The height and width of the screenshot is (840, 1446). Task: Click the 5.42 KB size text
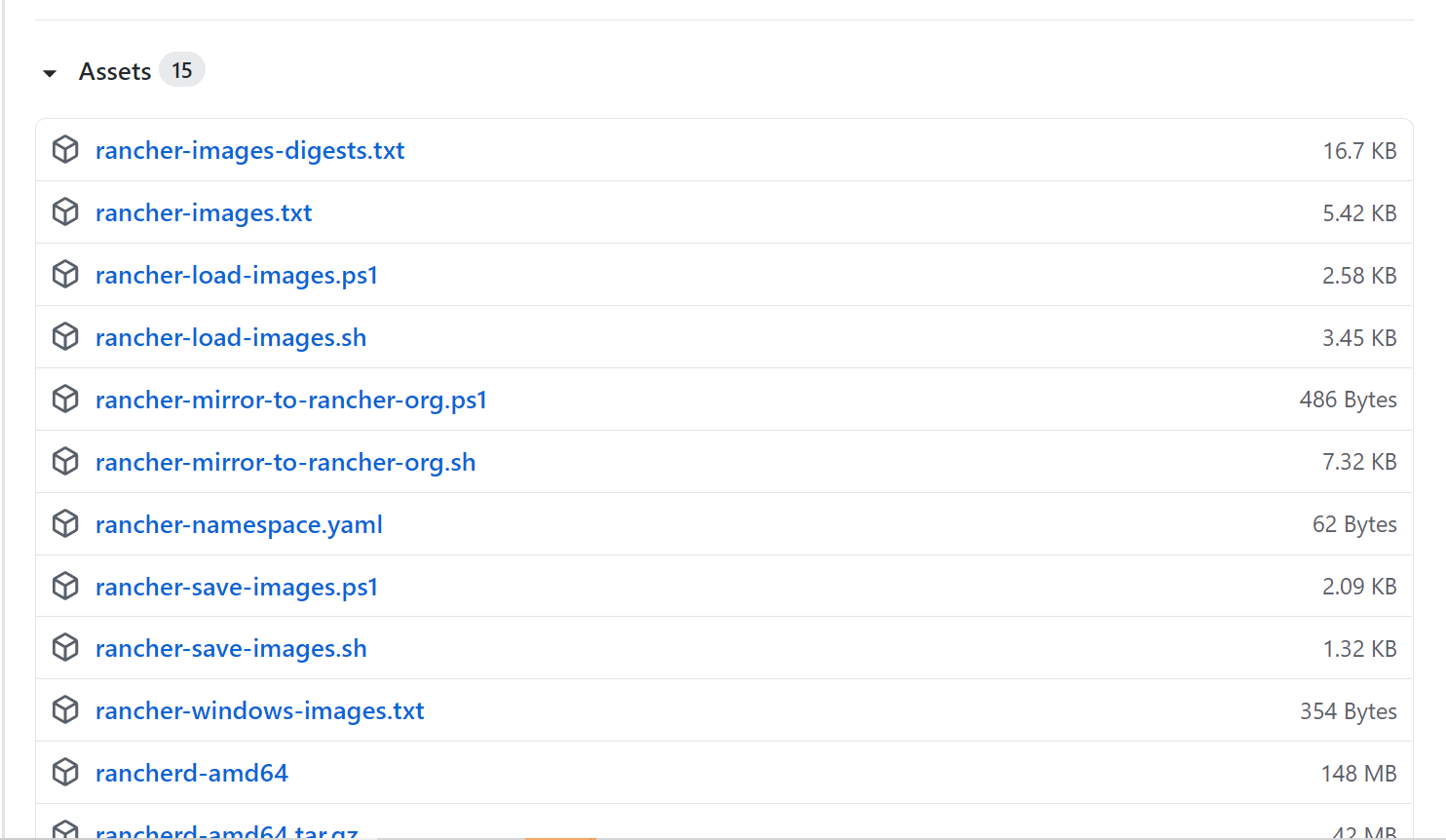[x=1359, y=213]
